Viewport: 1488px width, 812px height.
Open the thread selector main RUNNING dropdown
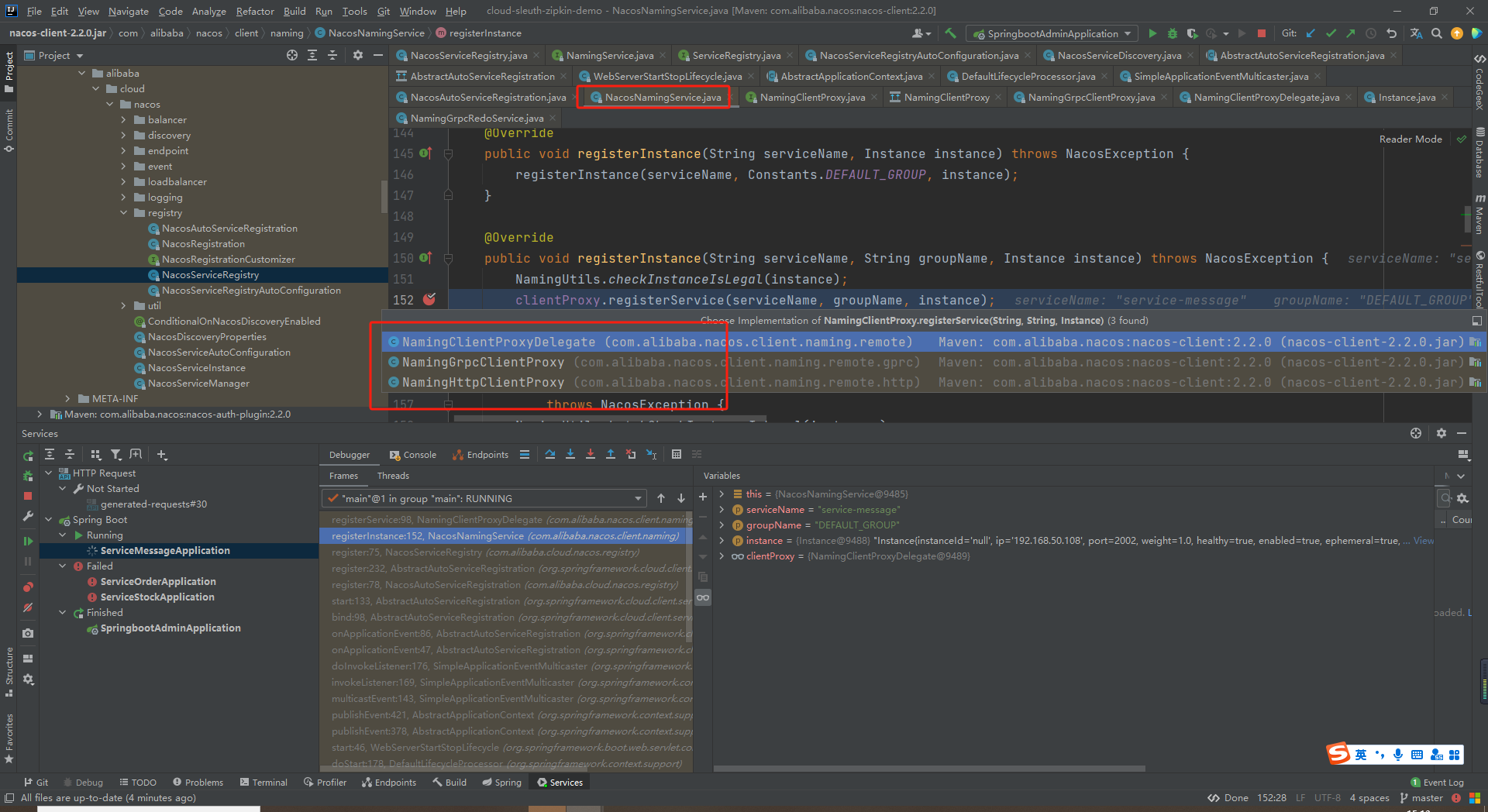pyautogui.click(x=484, y=498)
